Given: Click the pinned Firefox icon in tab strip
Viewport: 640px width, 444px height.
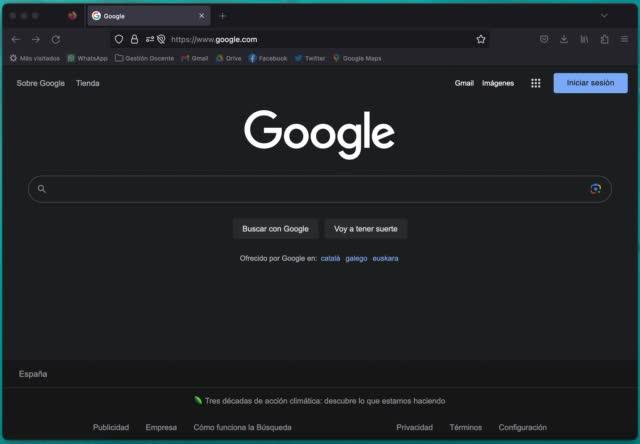Looking at the screenshot, I should [x=72, y=16].
